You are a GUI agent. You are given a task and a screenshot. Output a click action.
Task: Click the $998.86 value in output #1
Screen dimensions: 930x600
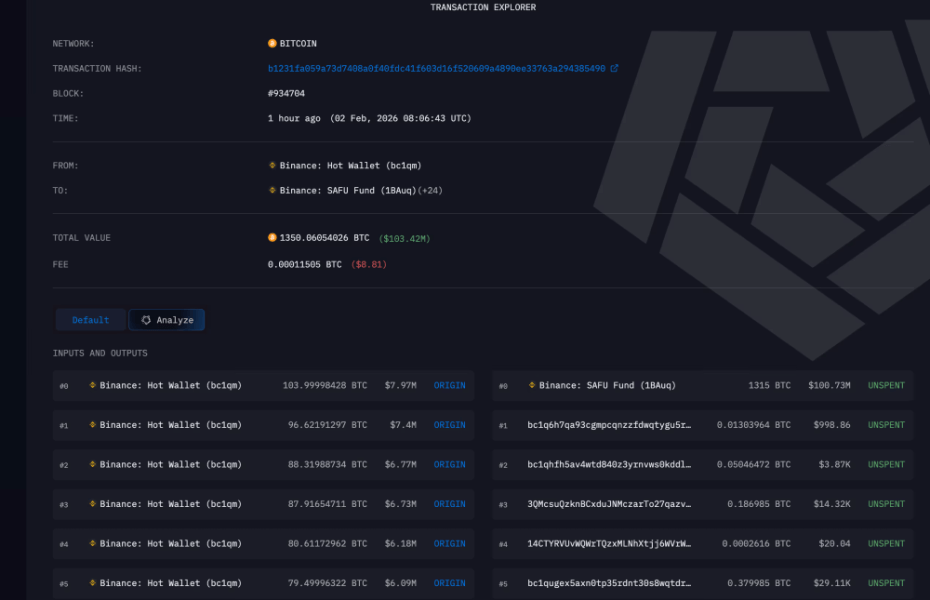coord(832,425)
